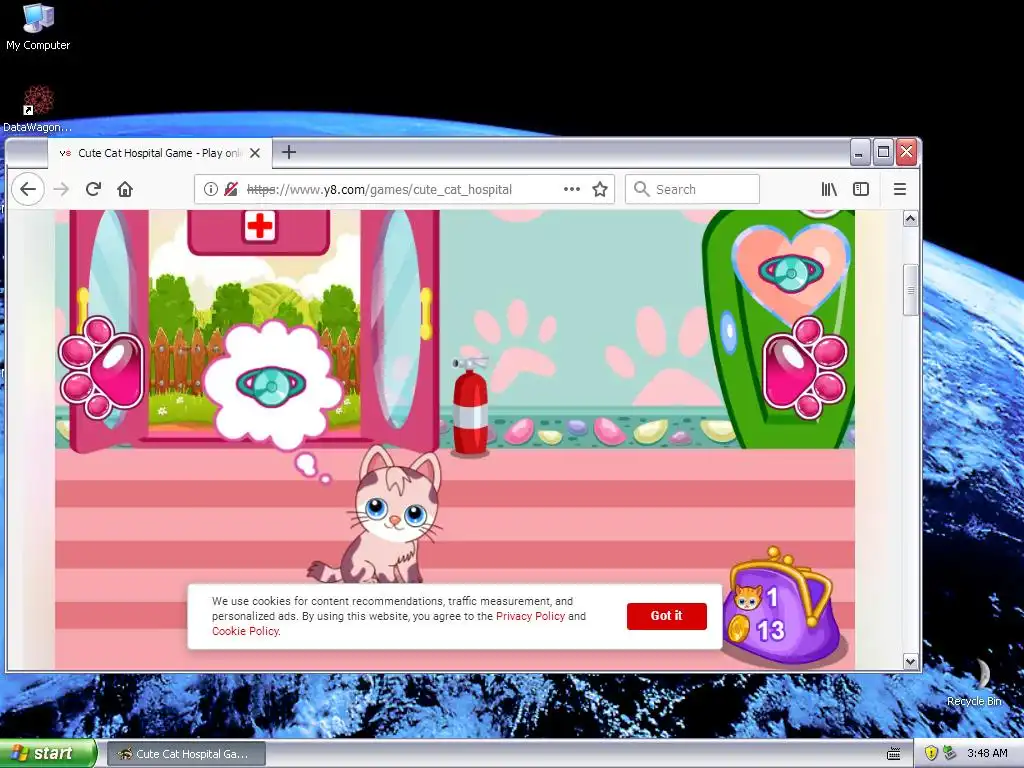Image resolution: width=1024 pixels, height=768 pixels.
Task: Click the security shield tray icon
Action: pyautogui.click(x=931, y=753)
